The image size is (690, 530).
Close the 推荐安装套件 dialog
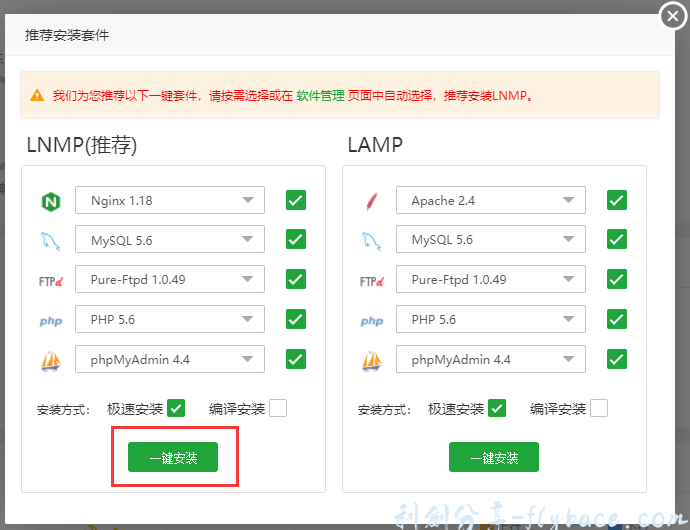[x=672, y=17]
